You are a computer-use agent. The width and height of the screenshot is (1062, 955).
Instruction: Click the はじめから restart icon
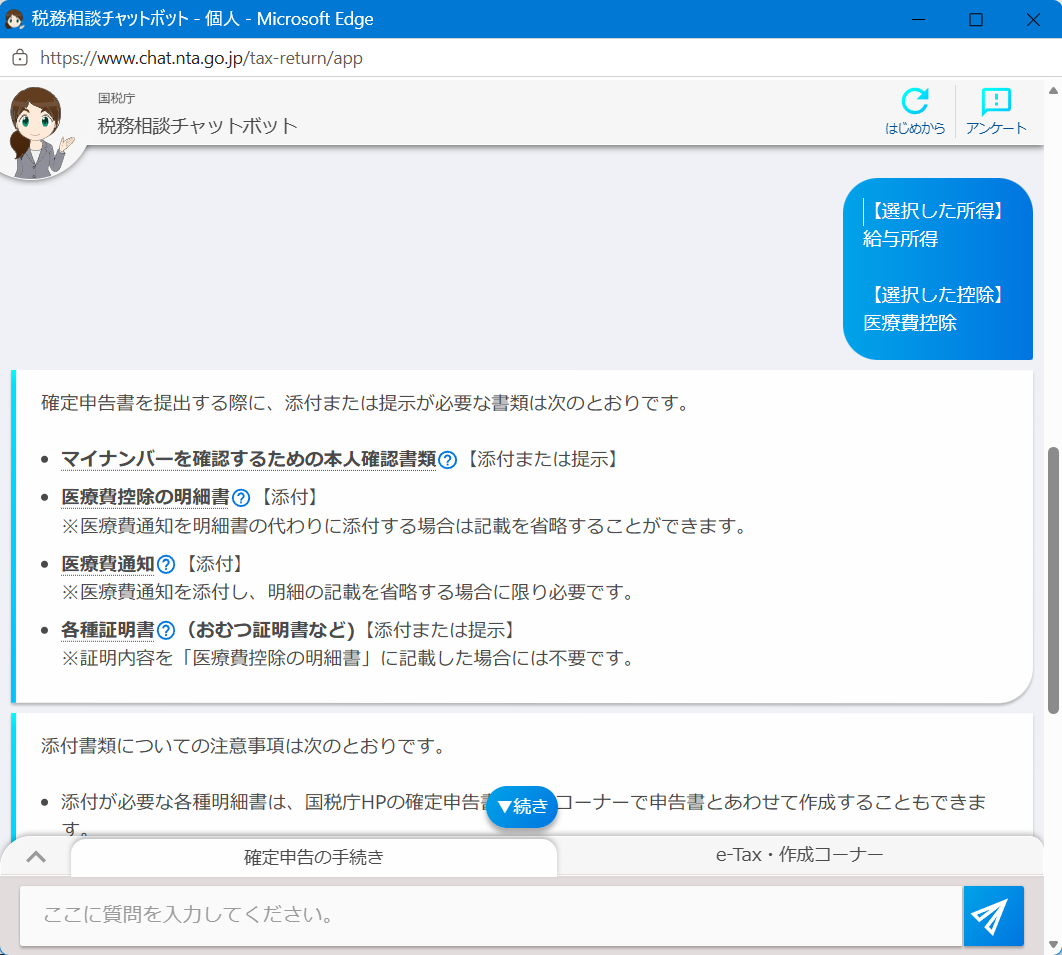(914, 111)
